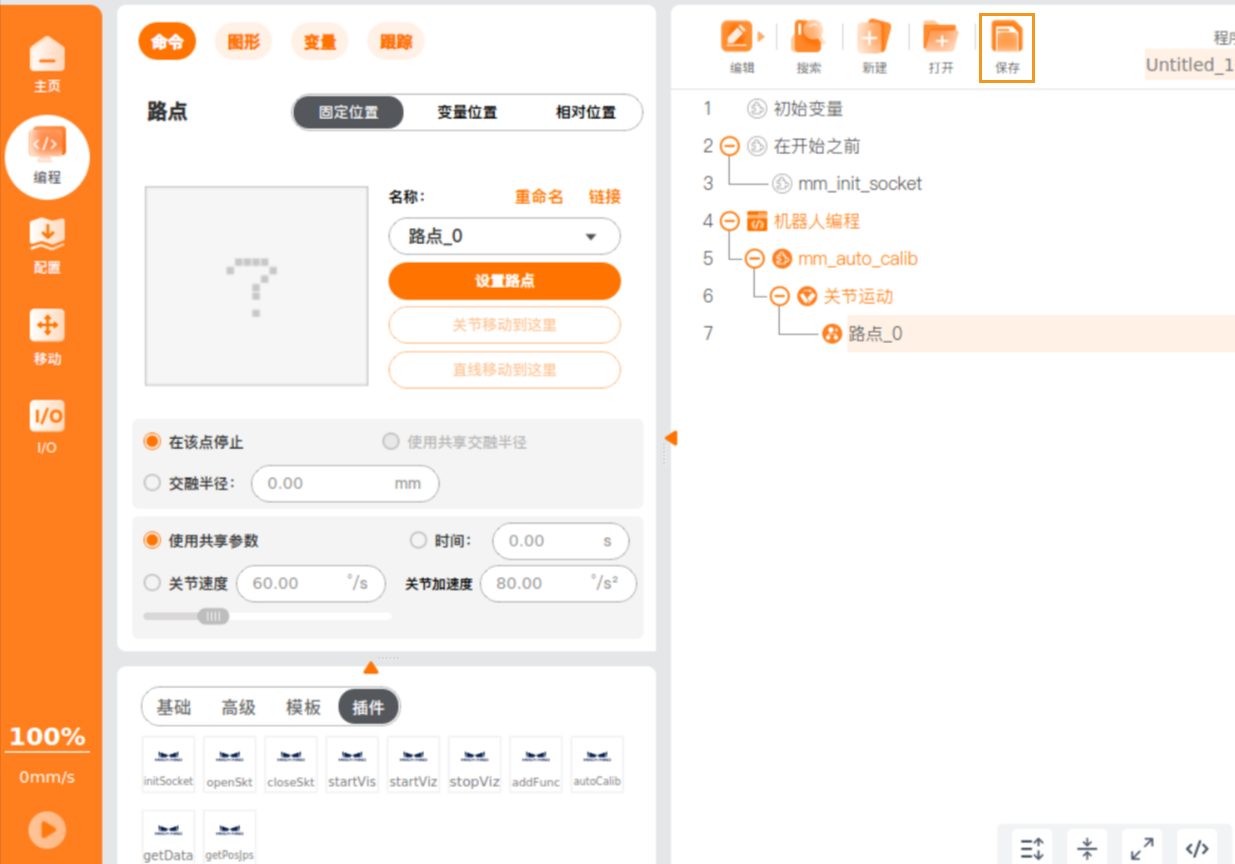1235x864 pixels.
Task: Click the collapse-all tree icon
Action: pyautogui.click(x=1087, y=848)
